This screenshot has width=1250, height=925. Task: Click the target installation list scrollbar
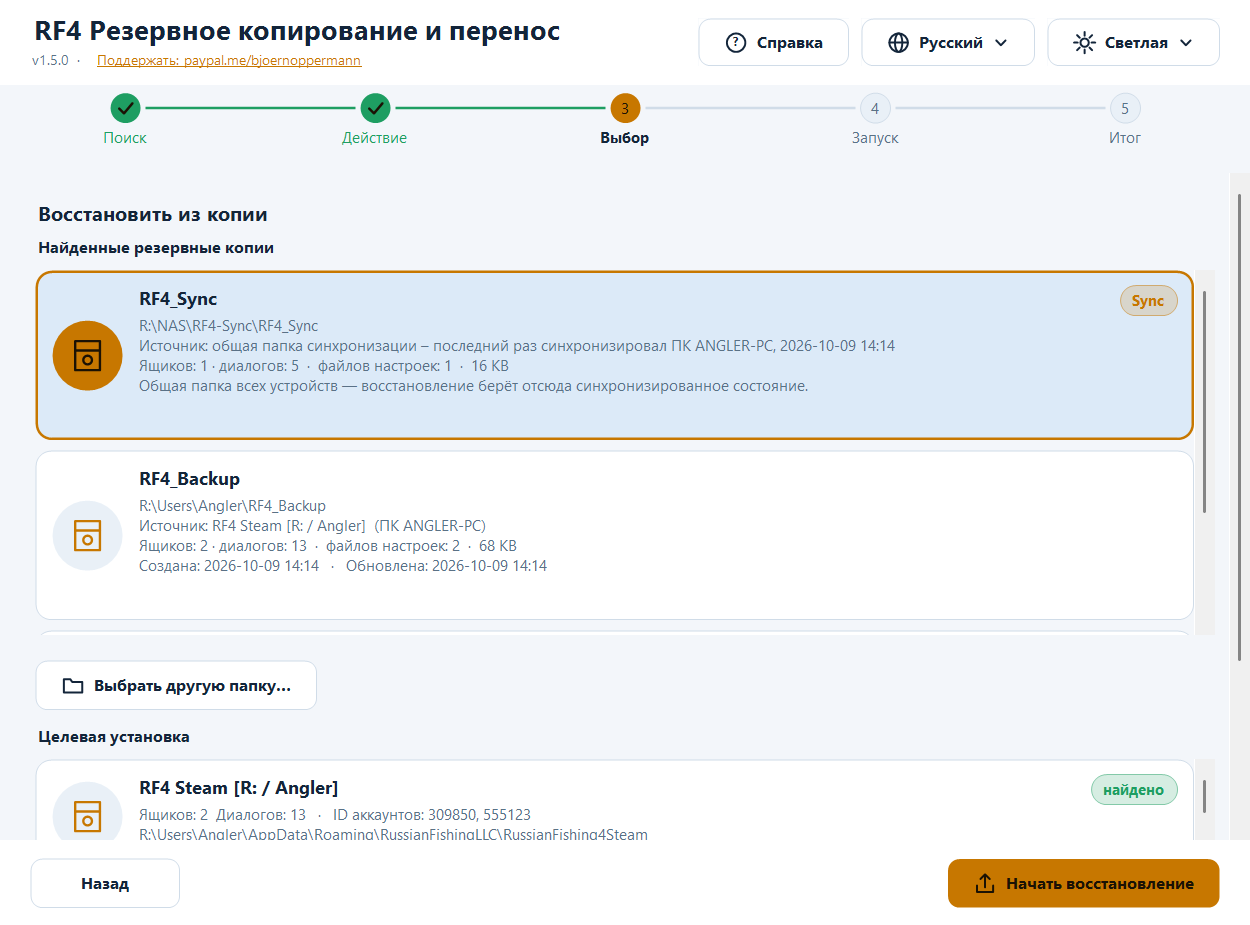click(x=1205, y=796)
